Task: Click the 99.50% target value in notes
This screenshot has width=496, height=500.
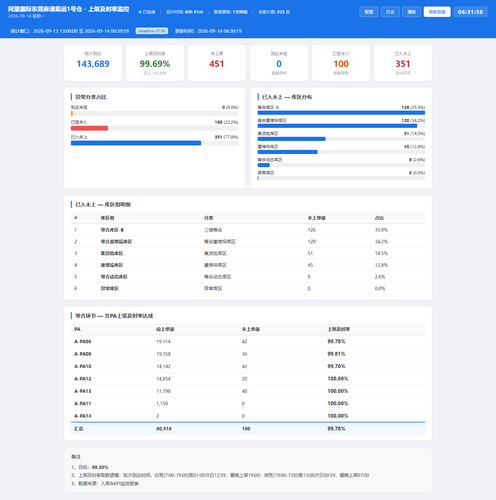Action: click(x=100, y=468)
